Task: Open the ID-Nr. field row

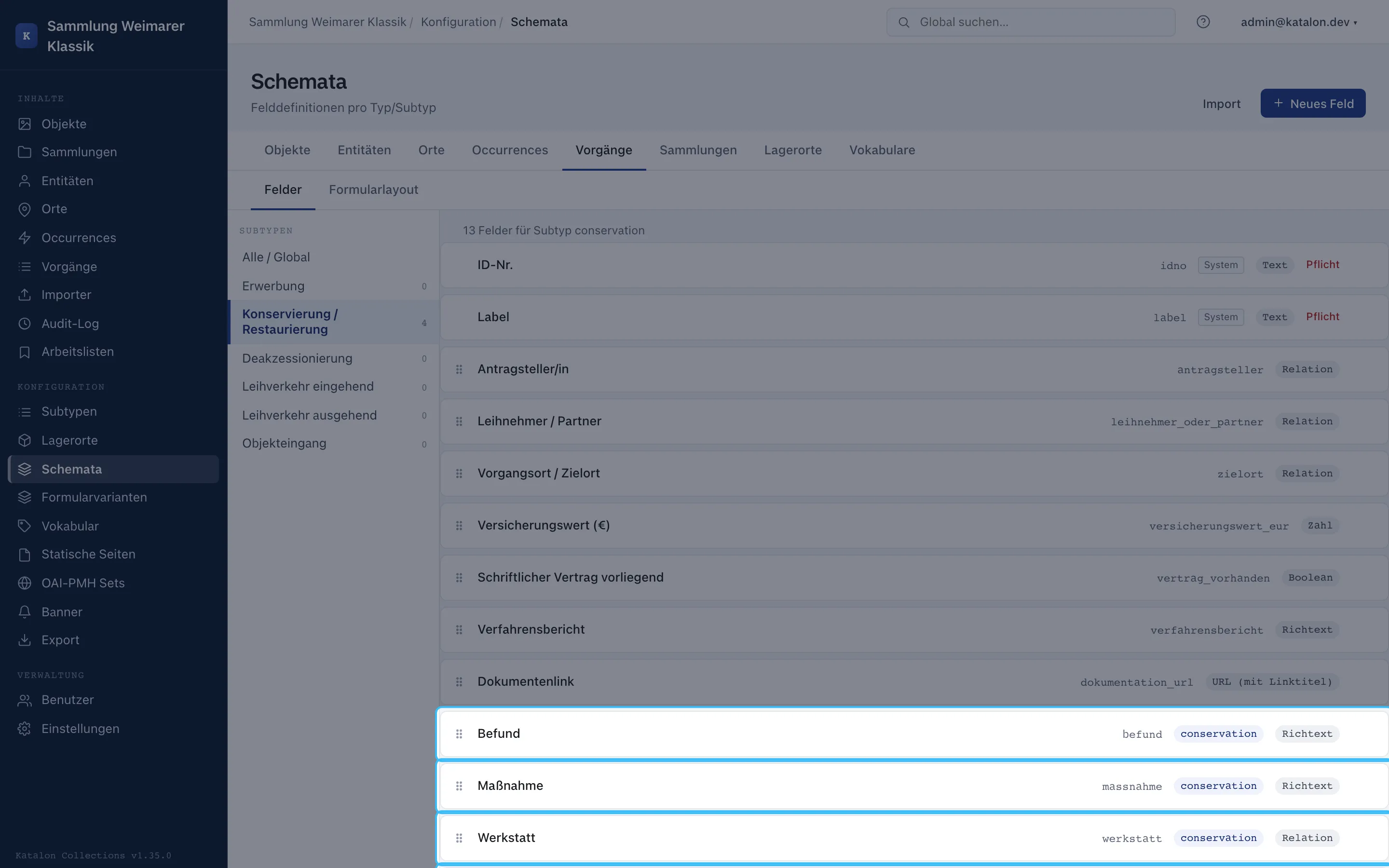Action: 914,265
